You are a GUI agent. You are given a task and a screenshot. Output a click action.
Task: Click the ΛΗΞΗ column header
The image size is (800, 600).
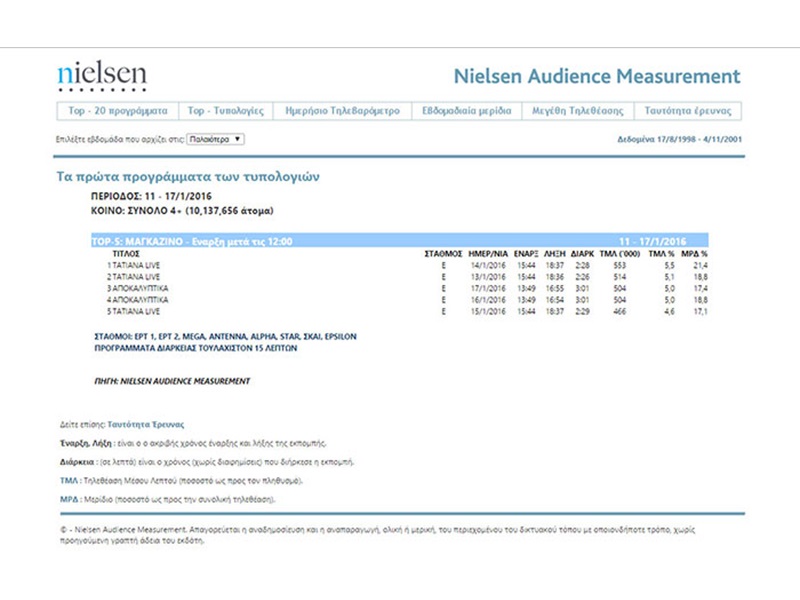coord(555,254)
